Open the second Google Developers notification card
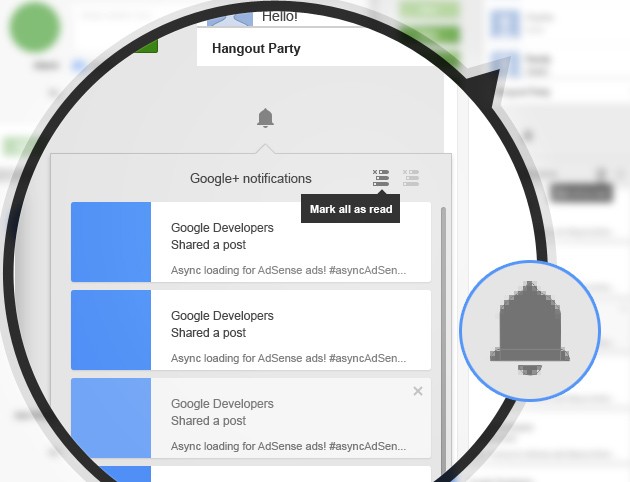Screen dimensions: 630x482 click(x=251, y=330)
